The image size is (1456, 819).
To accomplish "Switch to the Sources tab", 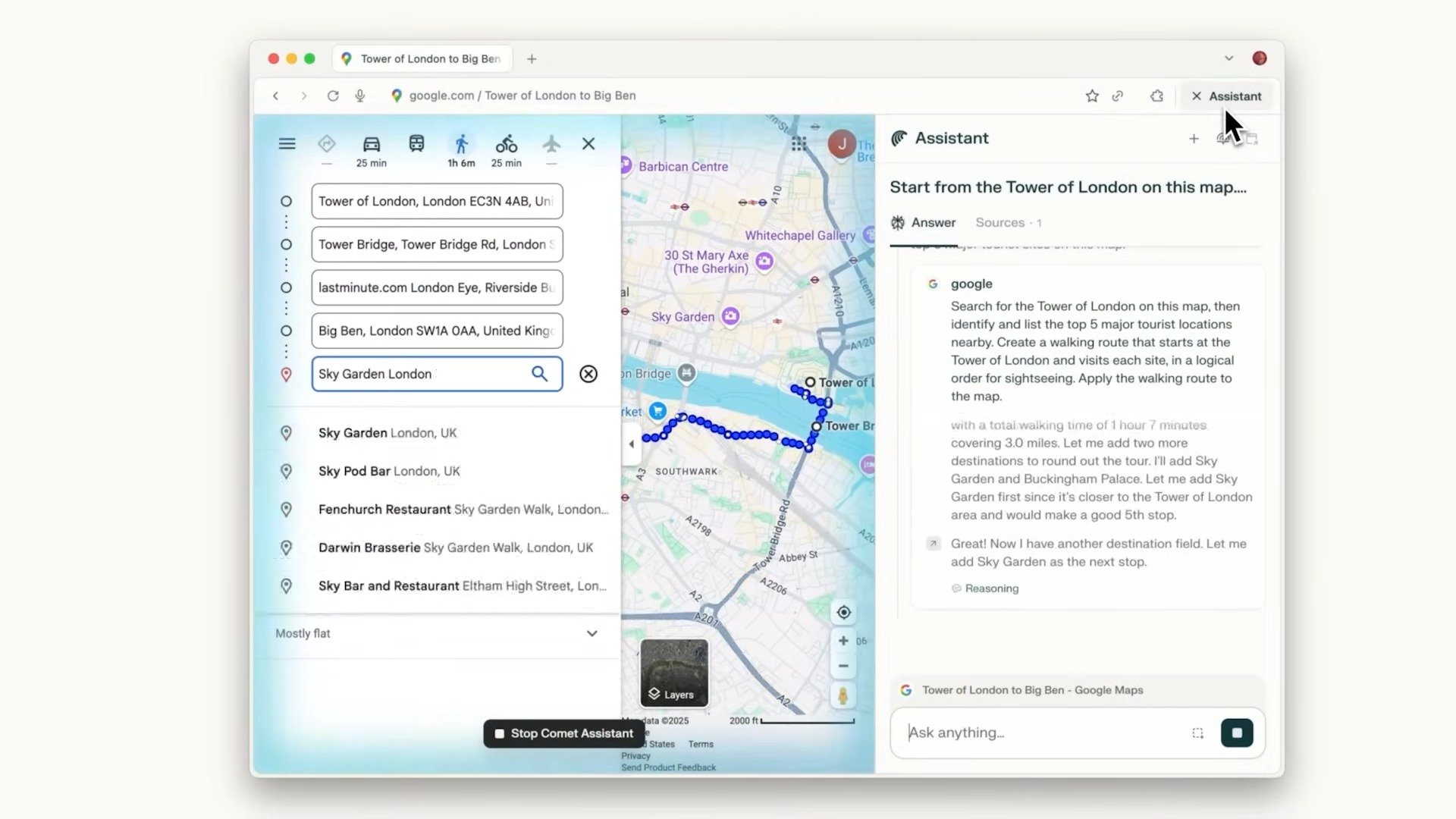I will pos(1008,223).
